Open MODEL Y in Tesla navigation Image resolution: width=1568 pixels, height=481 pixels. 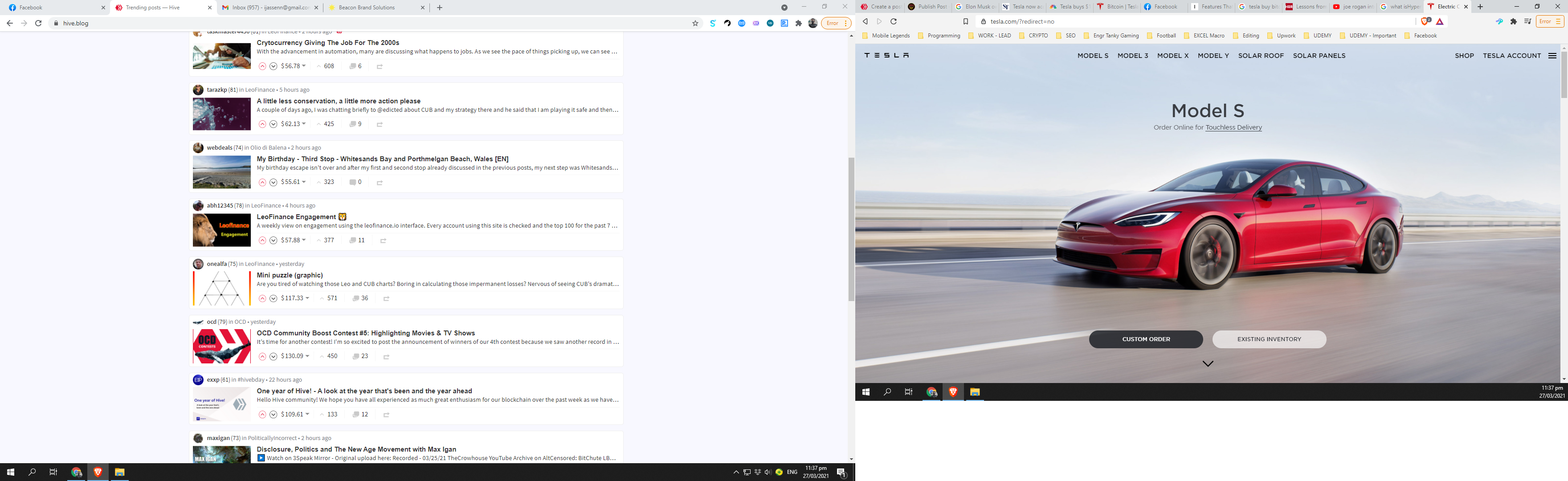1213,55
